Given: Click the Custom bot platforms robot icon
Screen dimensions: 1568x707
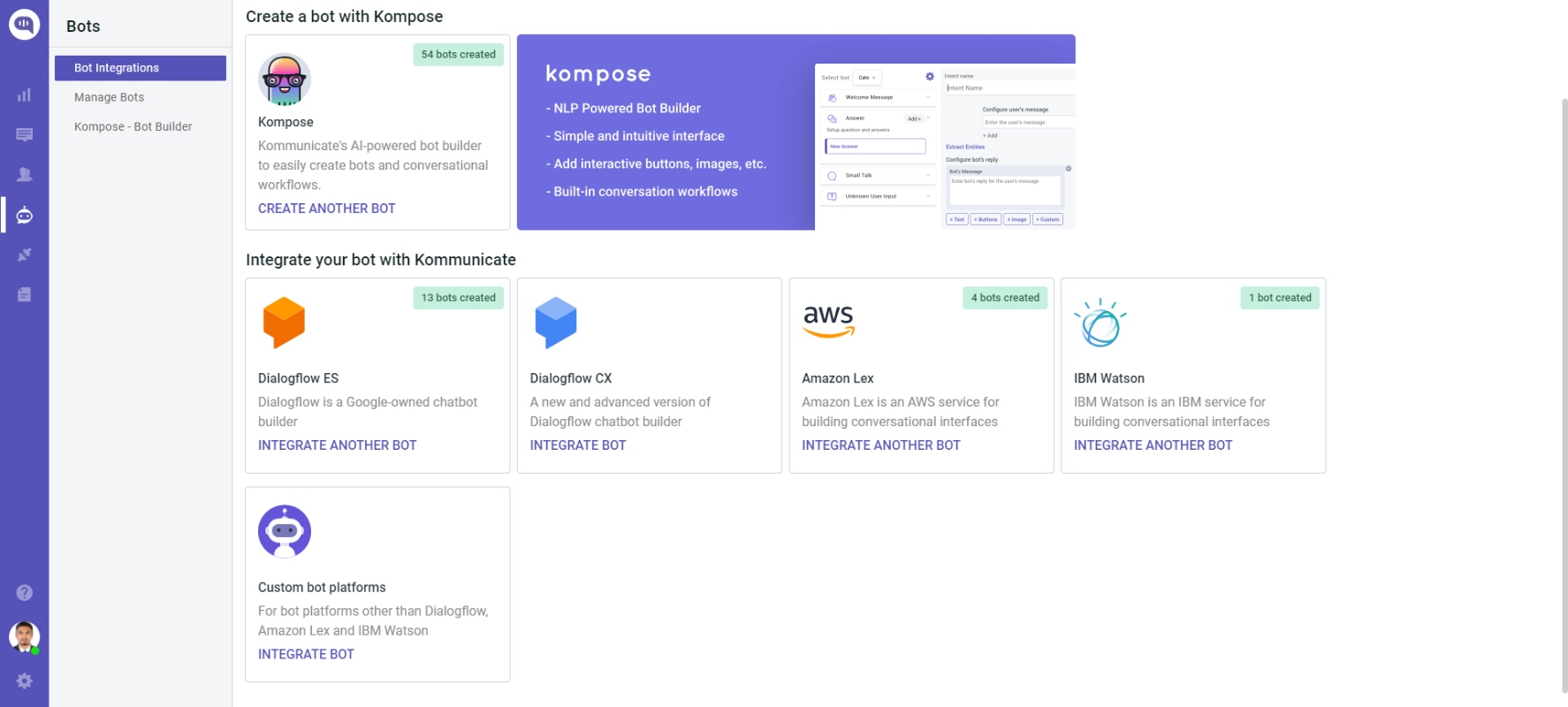Looking at the screenshot, I should (x=285, y=531).
